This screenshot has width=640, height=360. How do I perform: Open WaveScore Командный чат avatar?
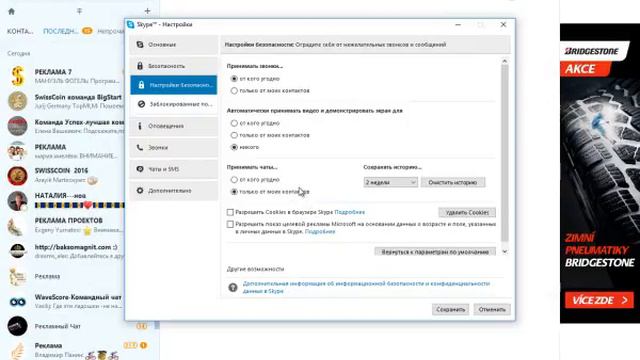tap(18, 302)
